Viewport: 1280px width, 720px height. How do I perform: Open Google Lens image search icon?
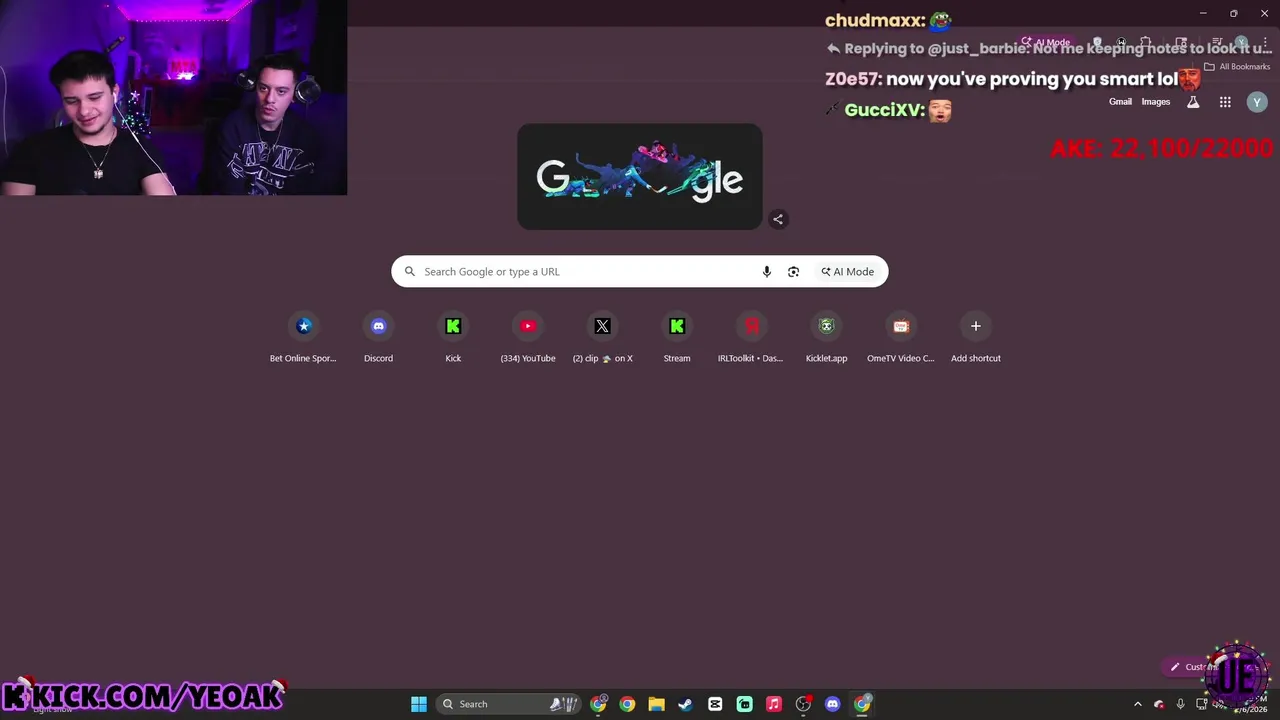click(x=793, y=272)
